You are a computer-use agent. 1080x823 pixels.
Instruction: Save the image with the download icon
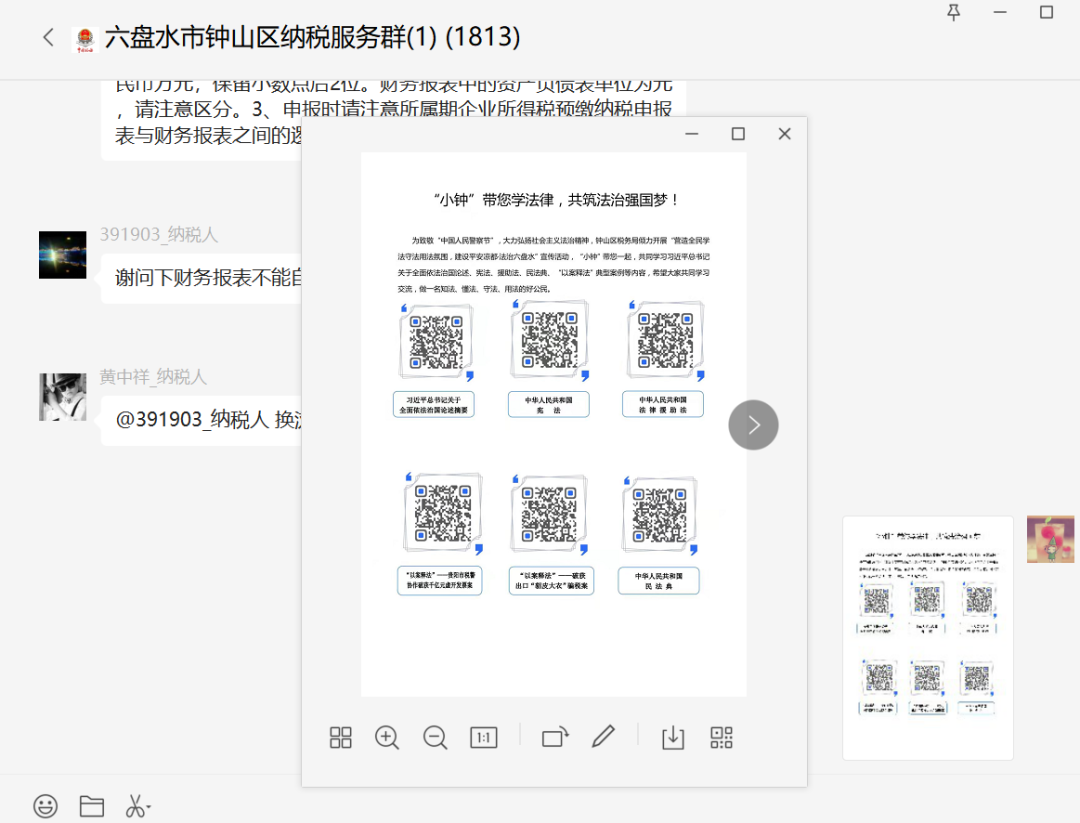[673, 738]
